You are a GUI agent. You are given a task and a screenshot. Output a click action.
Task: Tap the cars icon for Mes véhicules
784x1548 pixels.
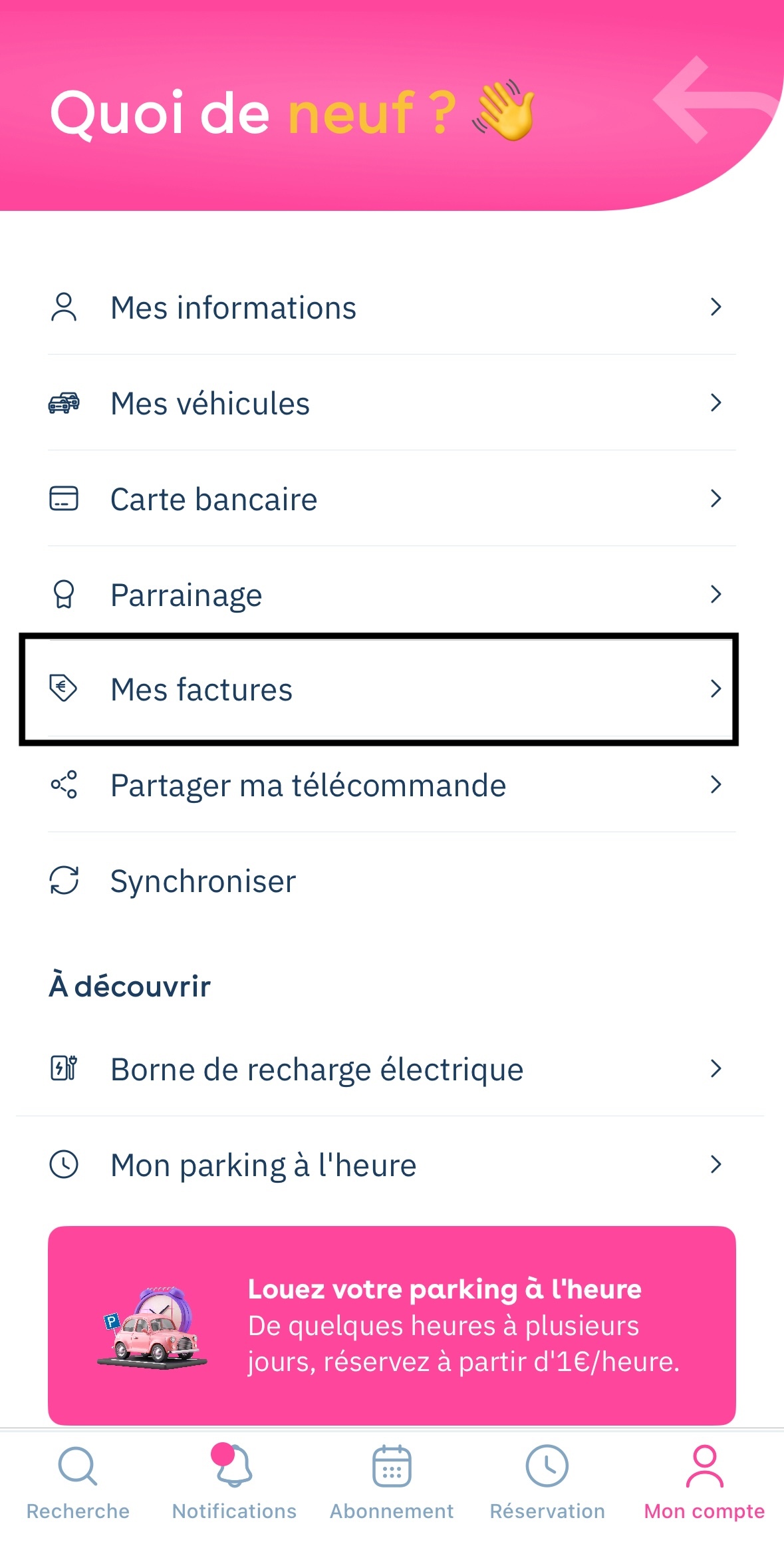pos(64,403)
